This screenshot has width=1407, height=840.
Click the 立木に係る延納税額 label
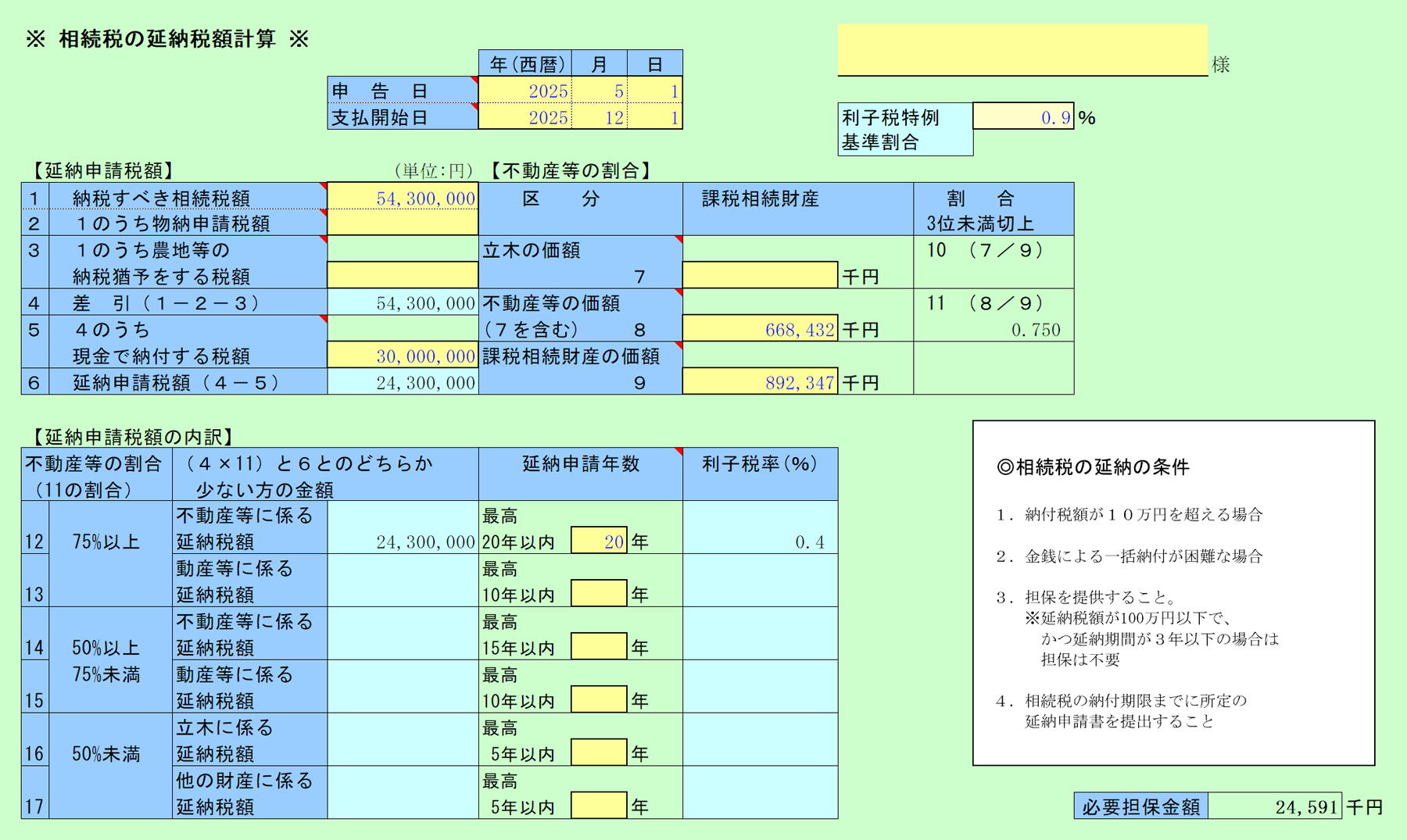click(249, 739)
